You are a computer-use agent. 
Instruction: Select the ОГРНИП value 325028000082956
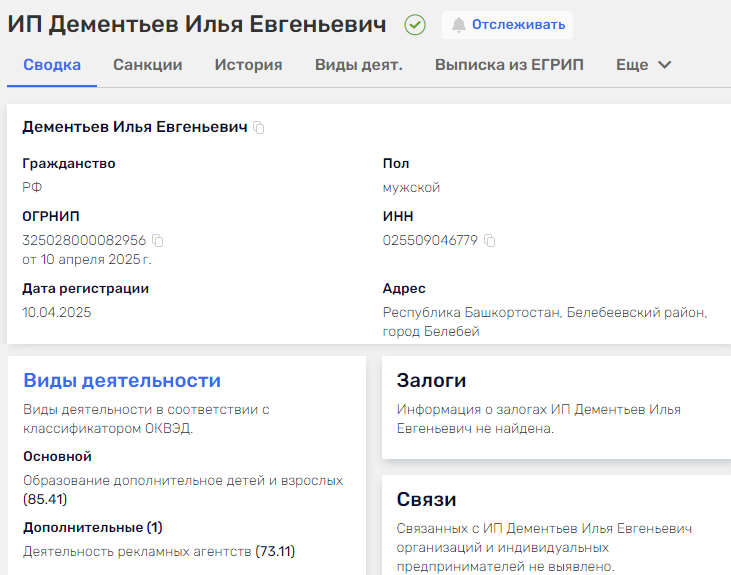point(84,240)
